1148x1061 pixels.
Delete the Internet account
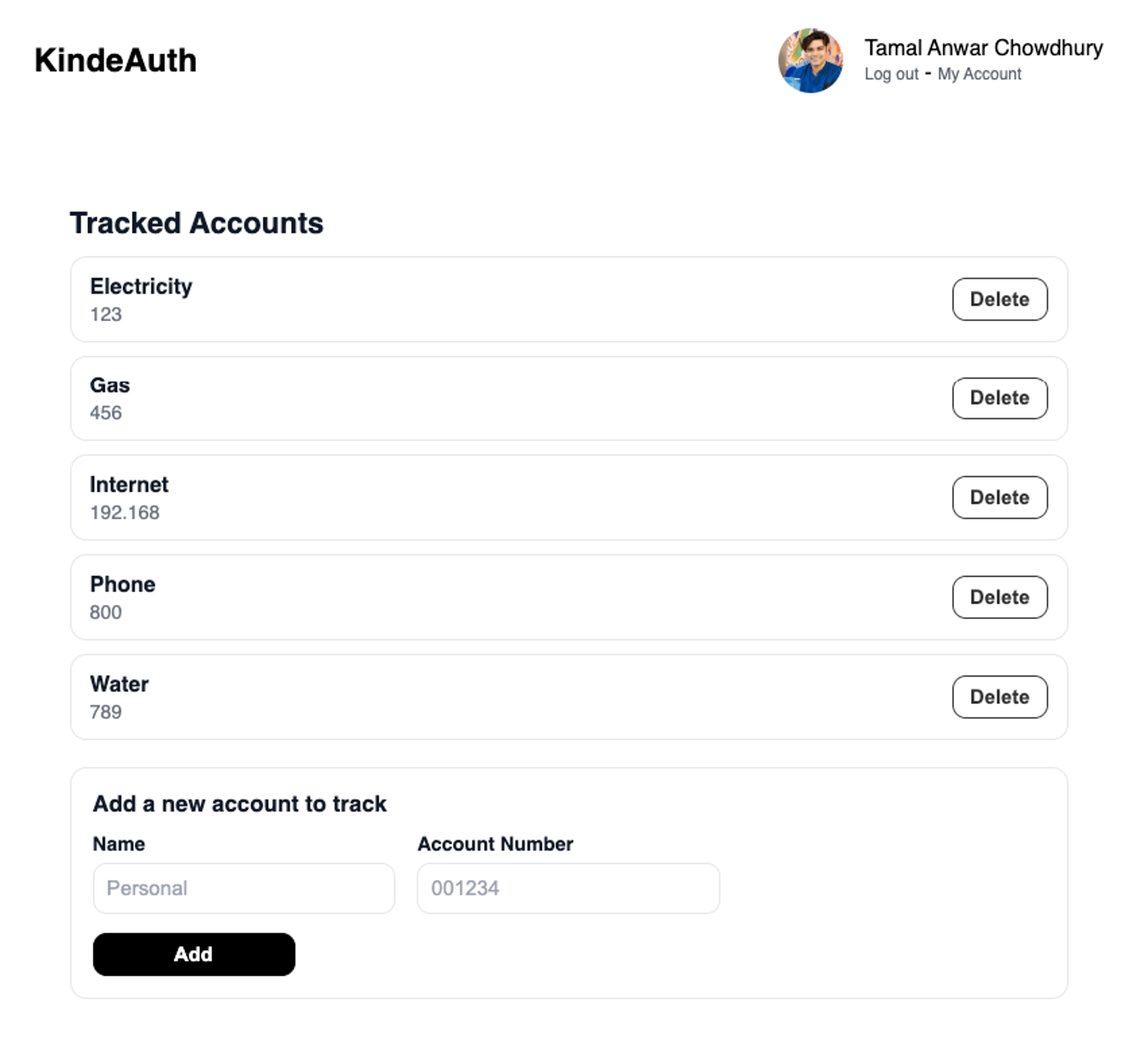999,497
